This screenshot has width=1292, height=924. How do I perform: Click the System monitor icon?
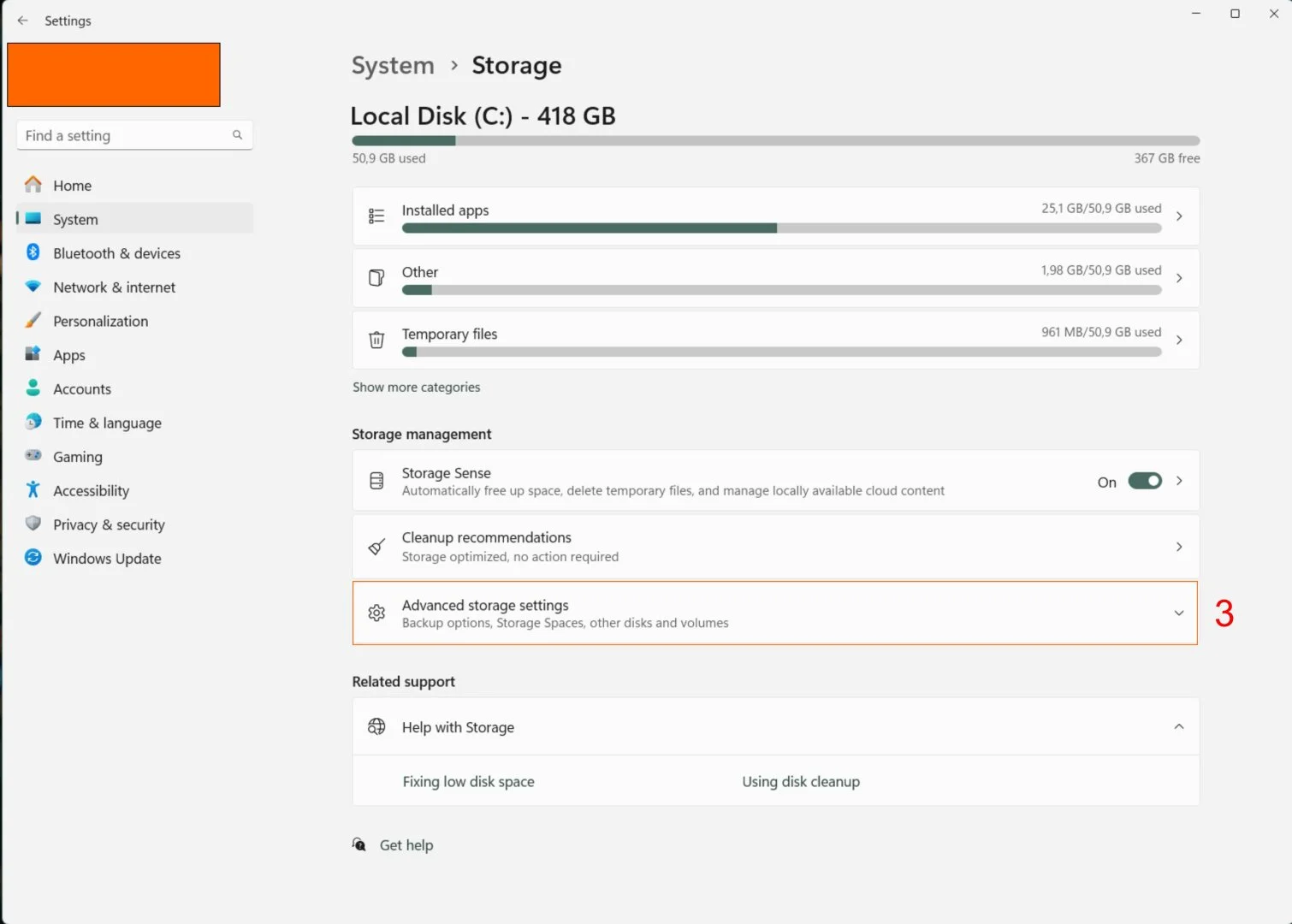click(x=33, y=218)
